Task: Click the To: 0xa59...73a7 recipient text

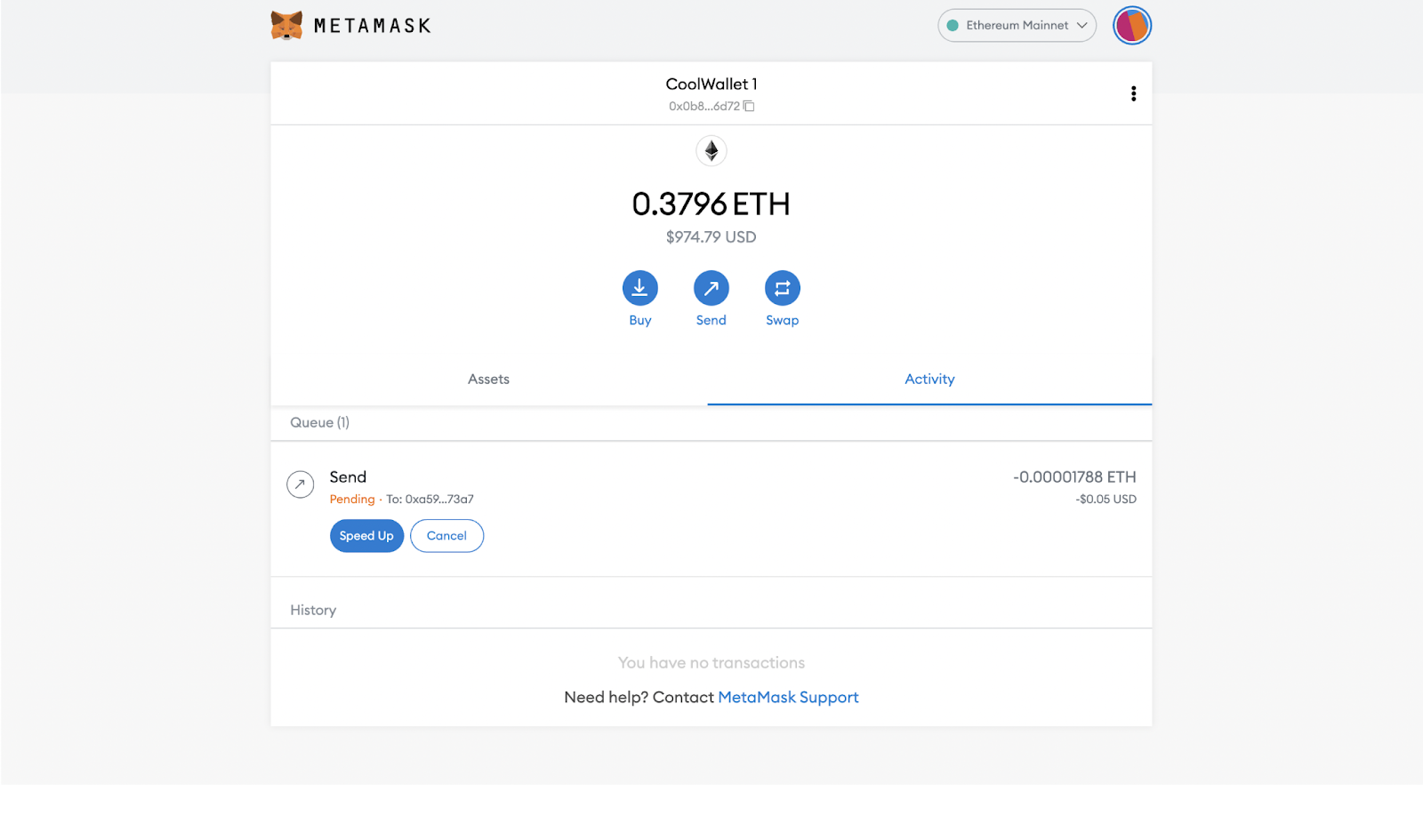Action: tap(430, 500)
